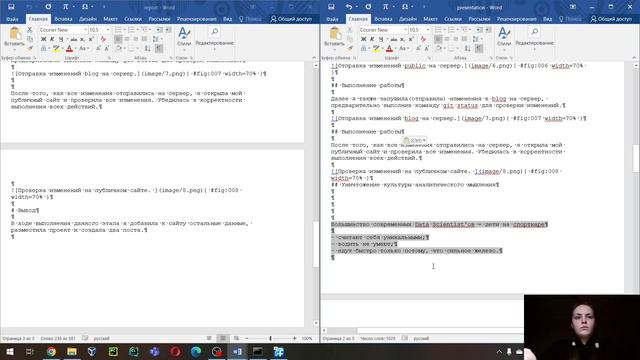Open Файл tab in the report window
The image size is (640, 360).
click(12, 19)
